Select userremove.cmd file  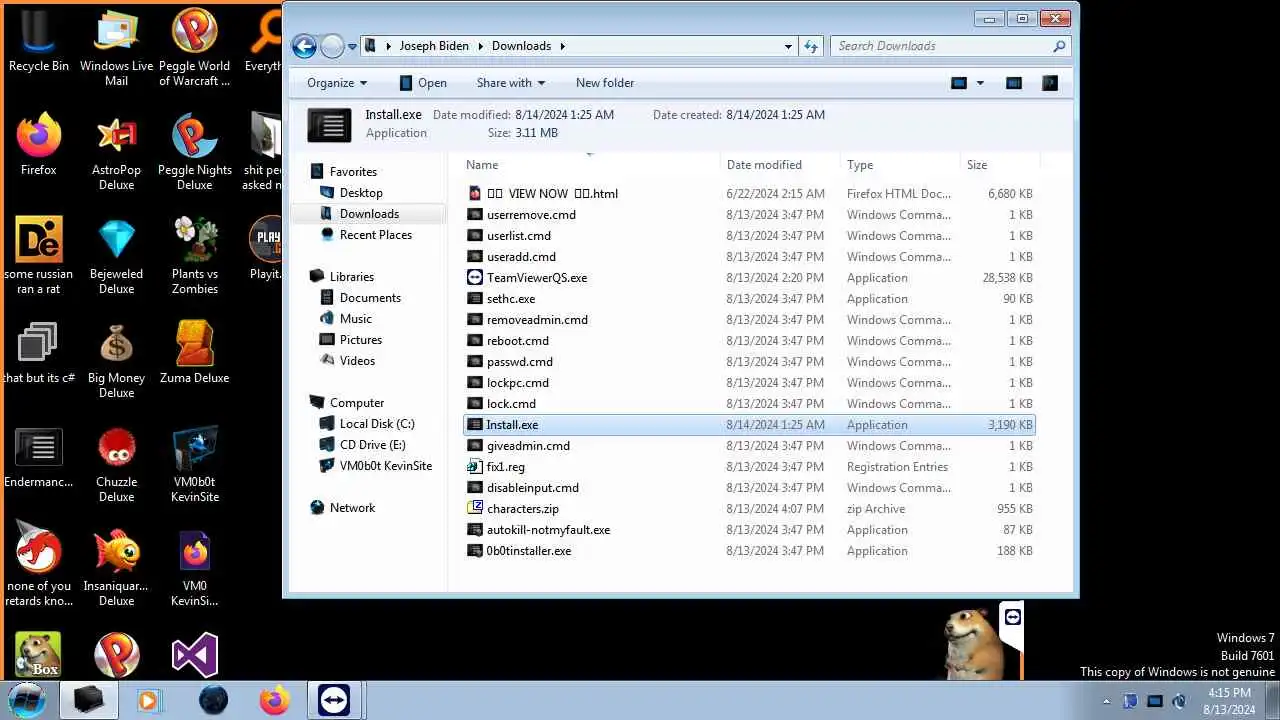click(749, 215)
